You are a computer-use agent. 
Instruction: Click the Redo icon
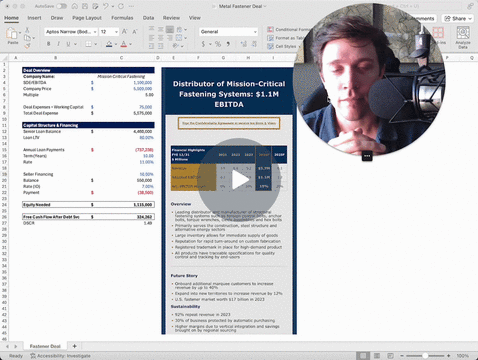coord(121,6)
